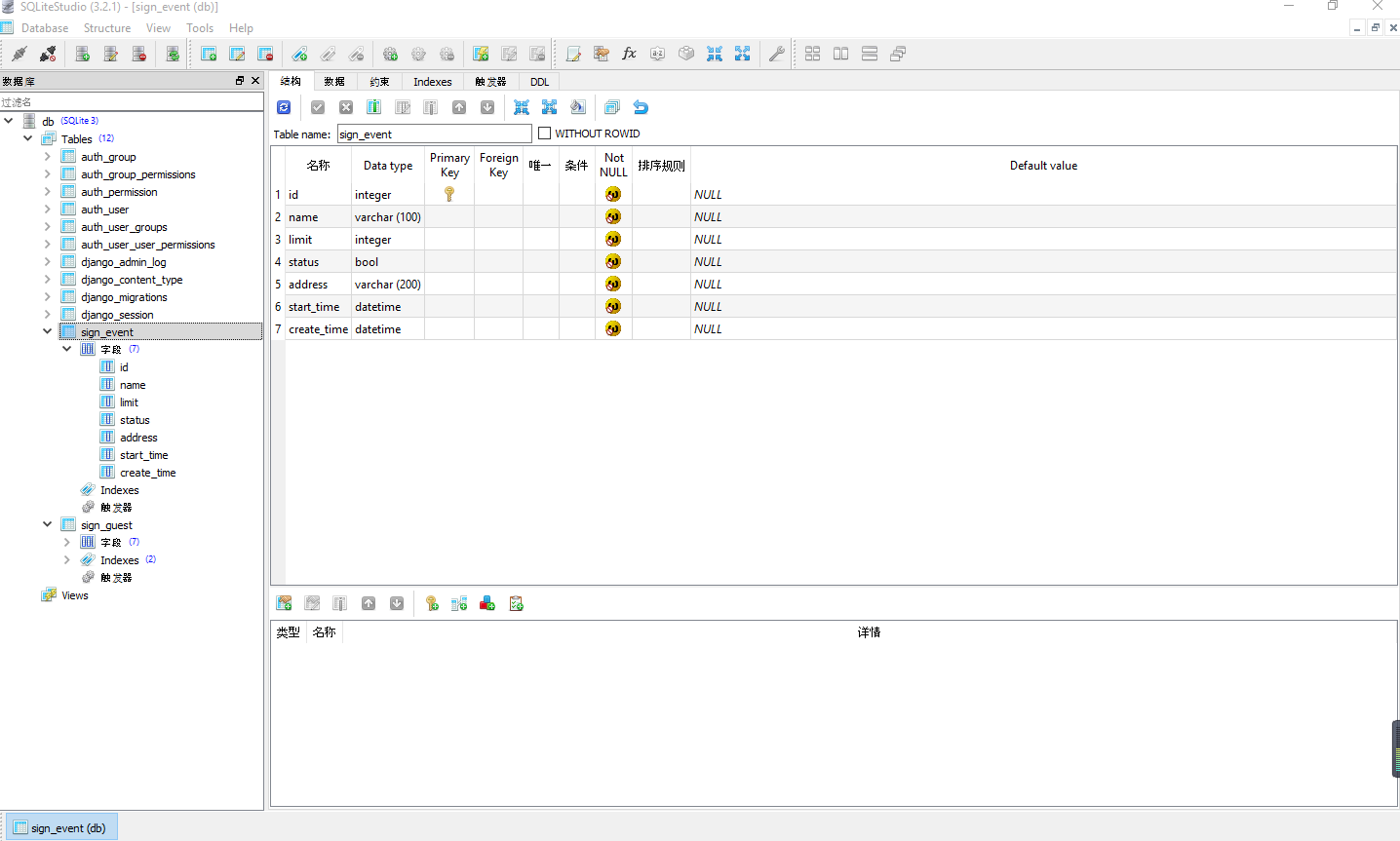
Task: Open the Structure menu
Action: click(107, 28)
